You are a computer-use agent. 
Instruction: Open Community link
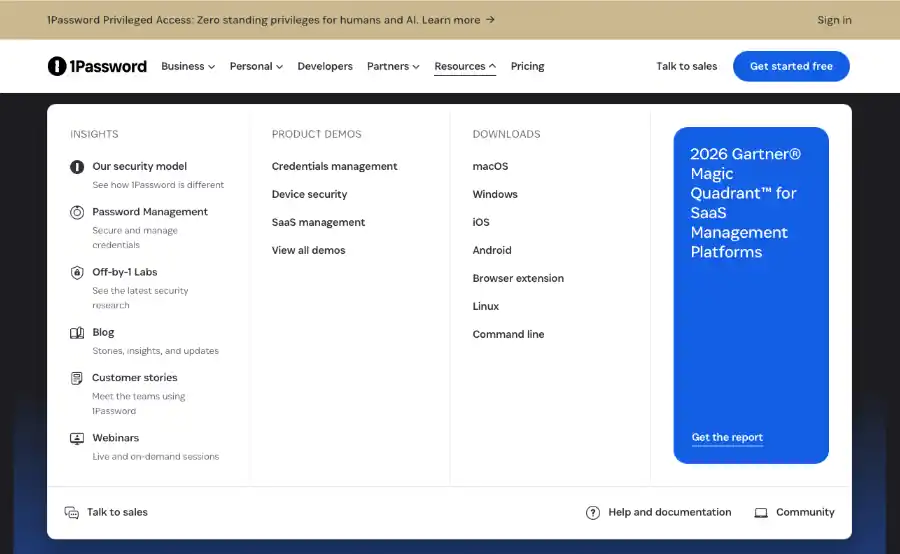pyautogui.click(x=805, y=512)
